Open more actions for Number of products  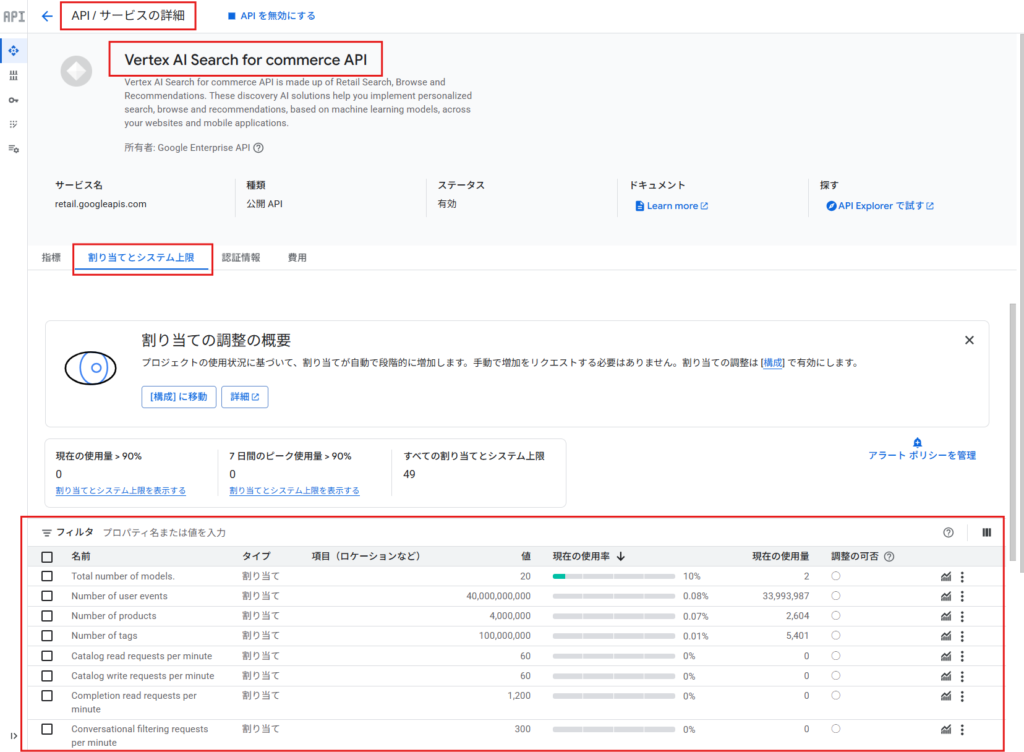962,616
